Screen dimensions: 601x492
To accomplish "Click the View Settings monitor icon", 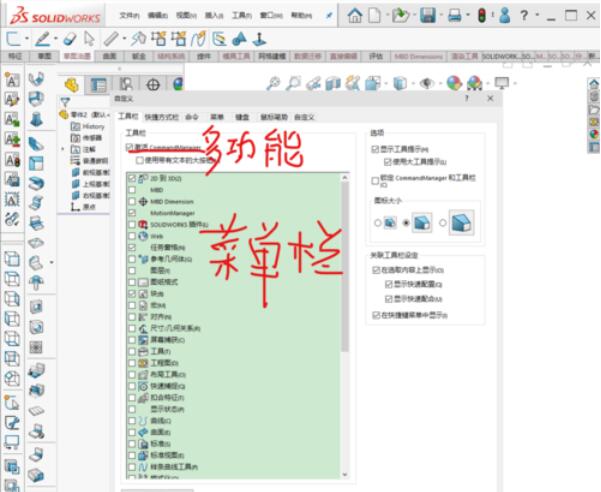I will pos(502,83).
